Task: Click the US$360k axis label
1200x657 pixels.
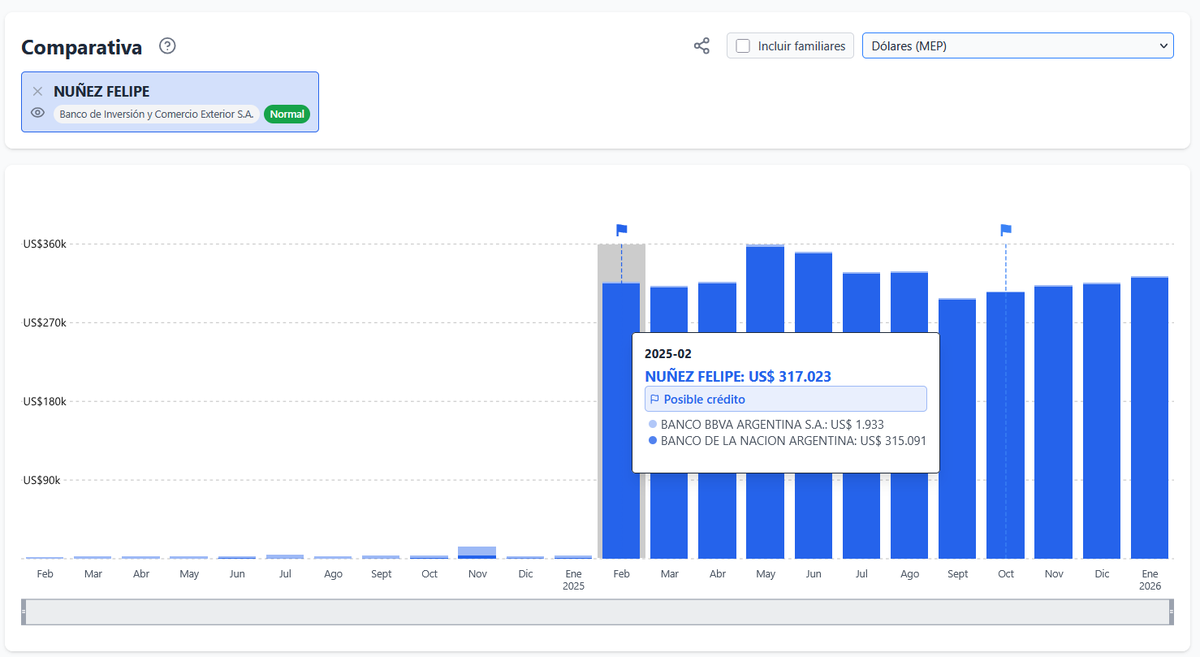Action: click(45, 244)
